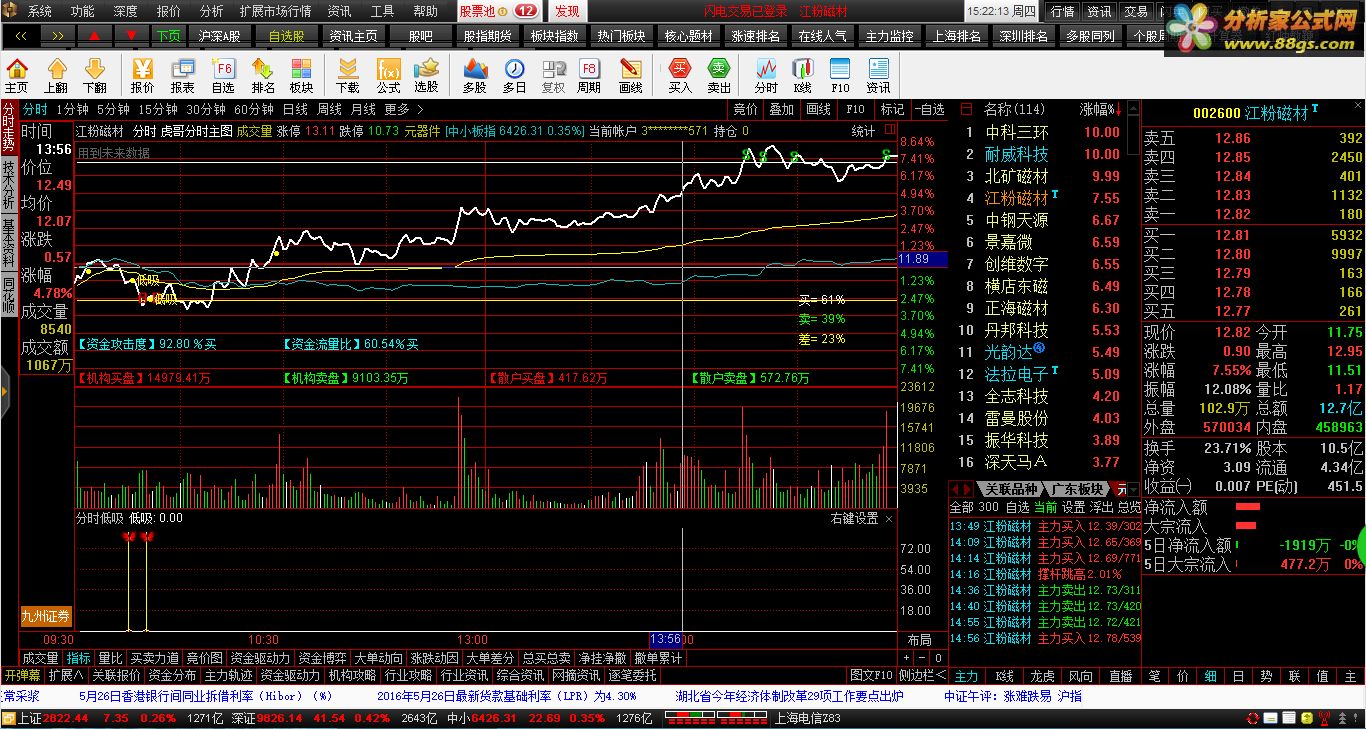Select 横店东磁 in stock list

tap(1017, 286)
